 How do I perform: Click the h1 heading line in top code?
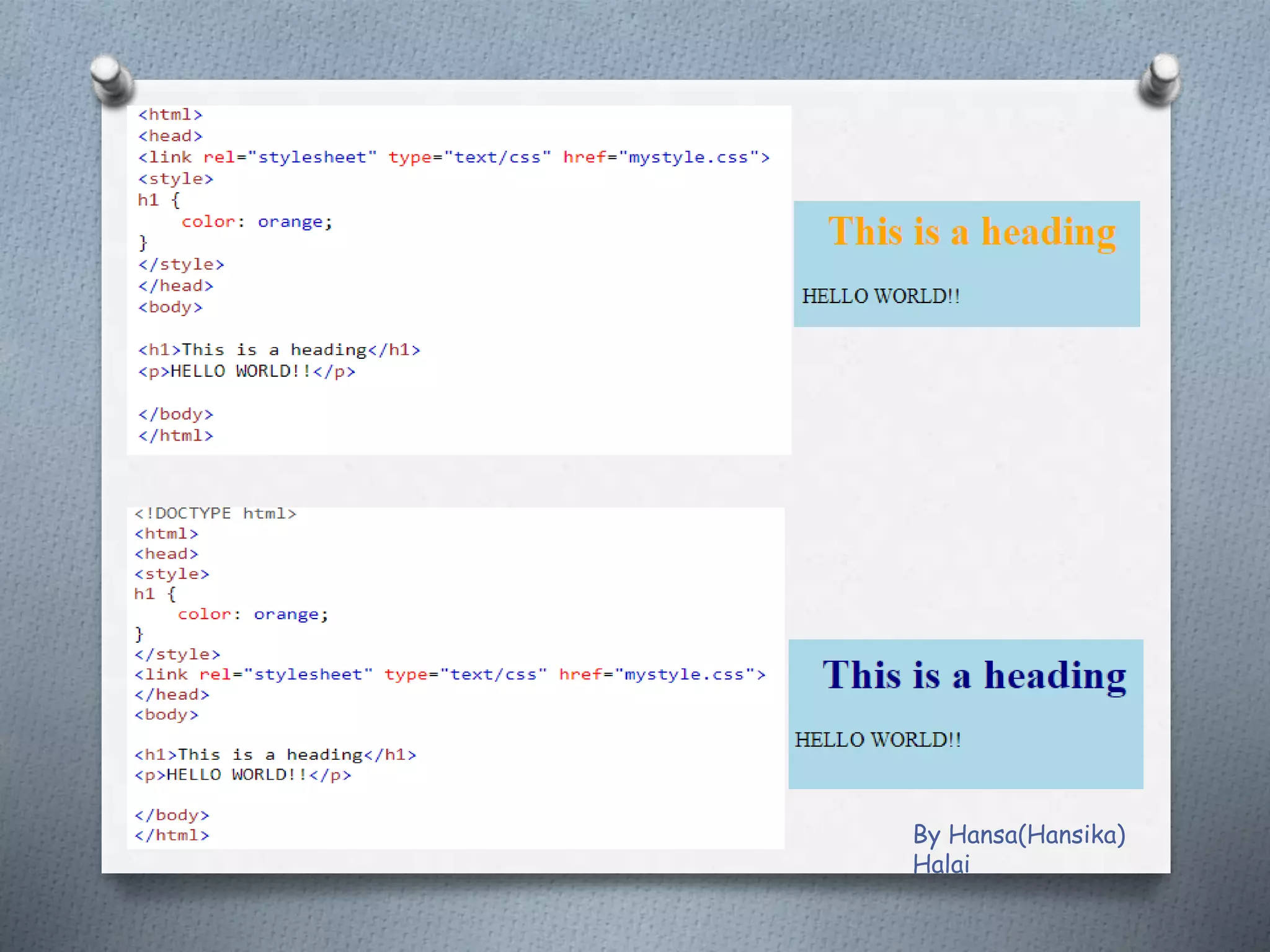279,350
